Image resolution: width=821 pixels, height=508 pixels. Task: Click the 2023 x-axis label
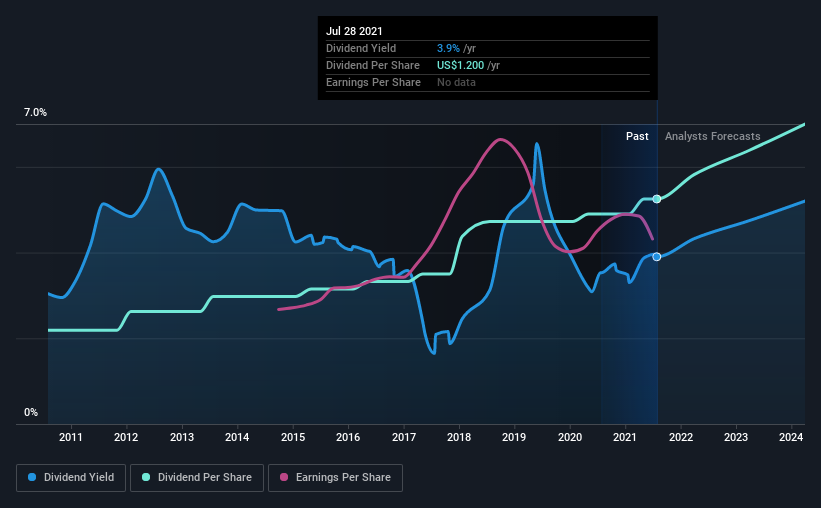click(736, 437)
